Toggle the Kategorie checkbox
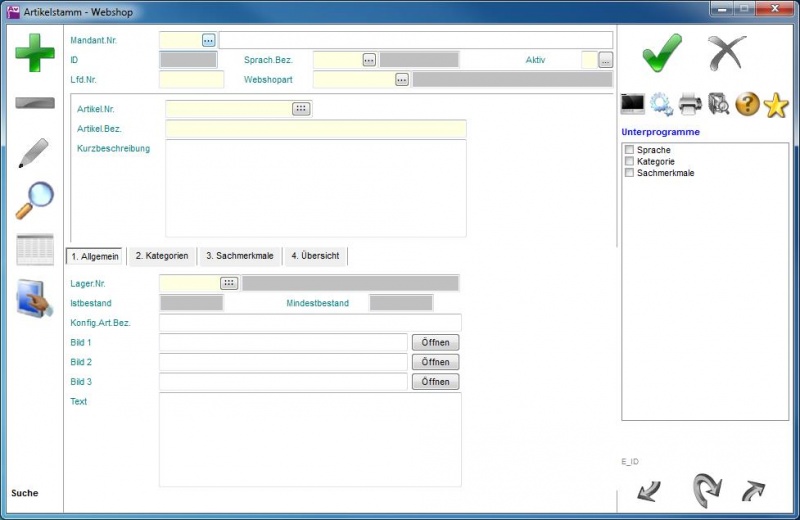This screenshot has width=800, height=520. click(x=629, y=161)
